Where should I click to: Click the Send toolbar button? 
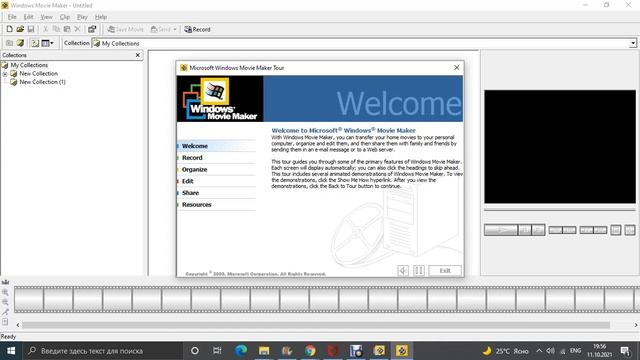pyautogui.click(x=161, y=29)
